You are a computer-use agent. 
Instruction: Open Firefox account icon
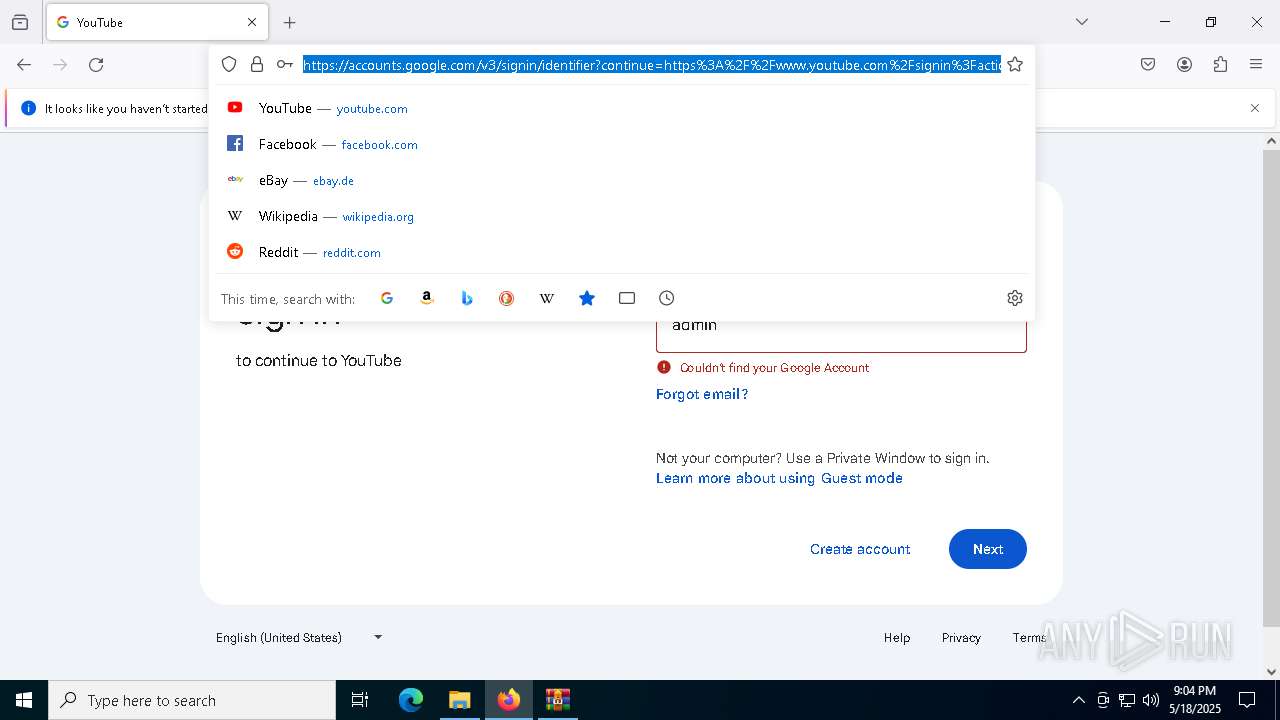1184,64
